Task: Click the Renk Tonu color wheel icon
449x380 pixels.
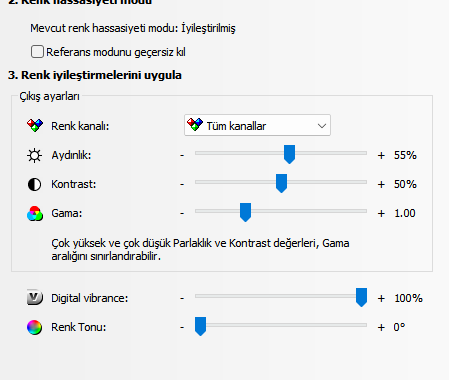Action: (34, 327)
